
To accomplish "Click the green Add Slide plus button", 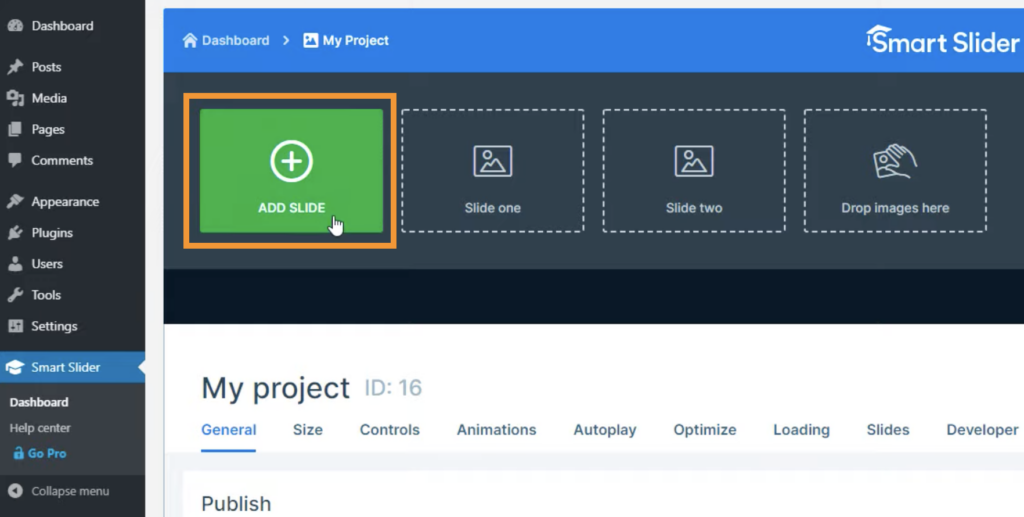I will pyautogui.click(x=291, y=162).
